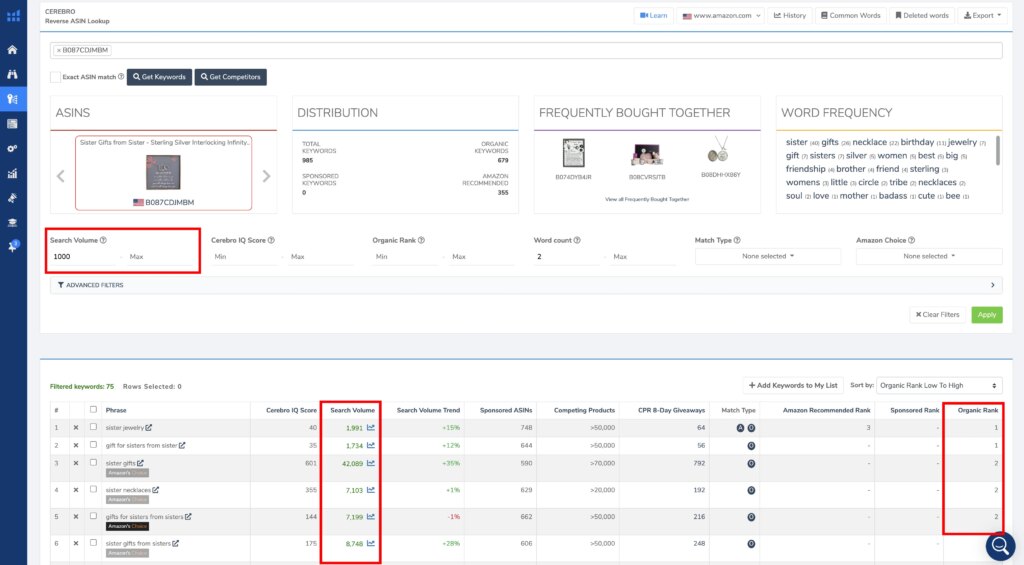Remove the sister necklaces row using X
The image size is (1024, 565).
(75, 490)
